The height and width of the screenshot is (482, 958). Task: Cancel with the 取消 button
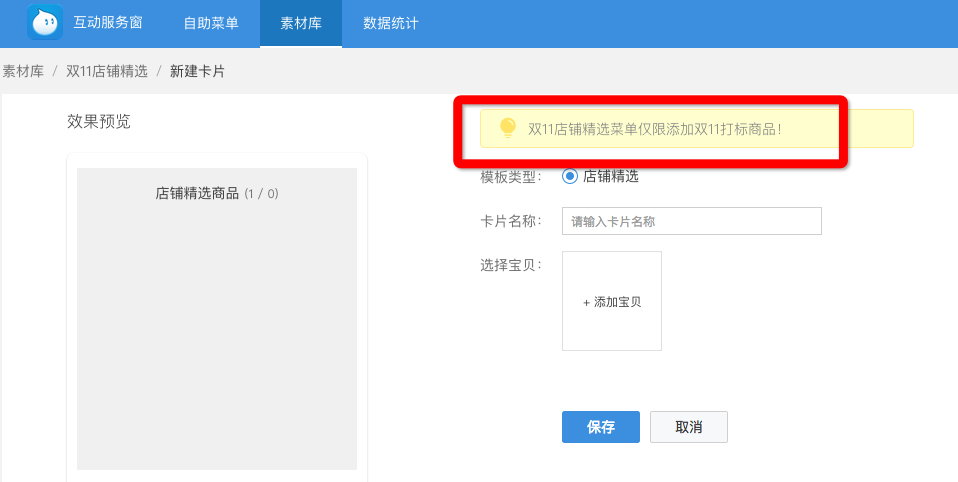[x=689, y=427]
